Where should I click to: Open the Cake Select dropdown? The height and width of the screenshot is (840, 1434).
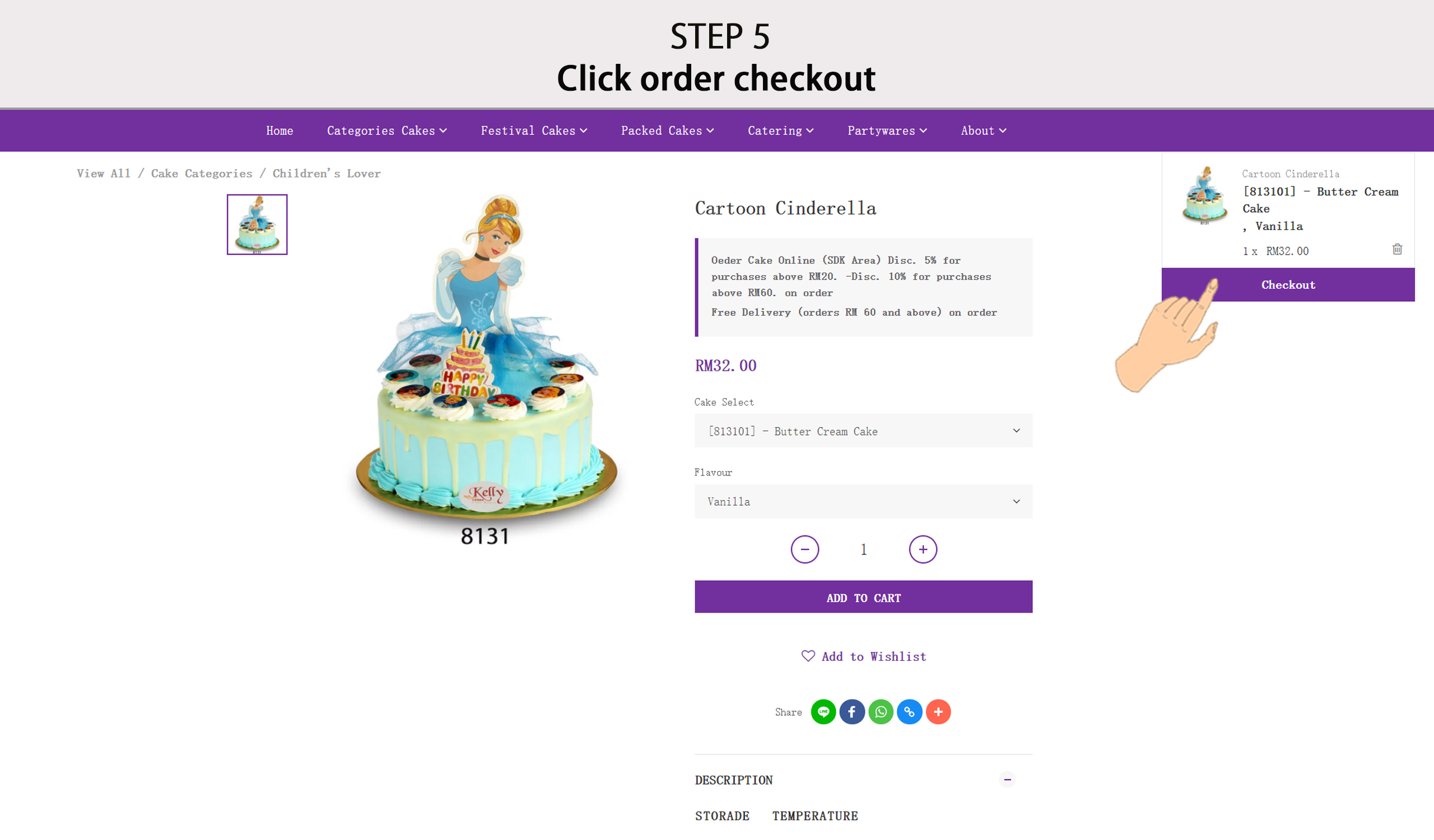[x=863, y=431]
